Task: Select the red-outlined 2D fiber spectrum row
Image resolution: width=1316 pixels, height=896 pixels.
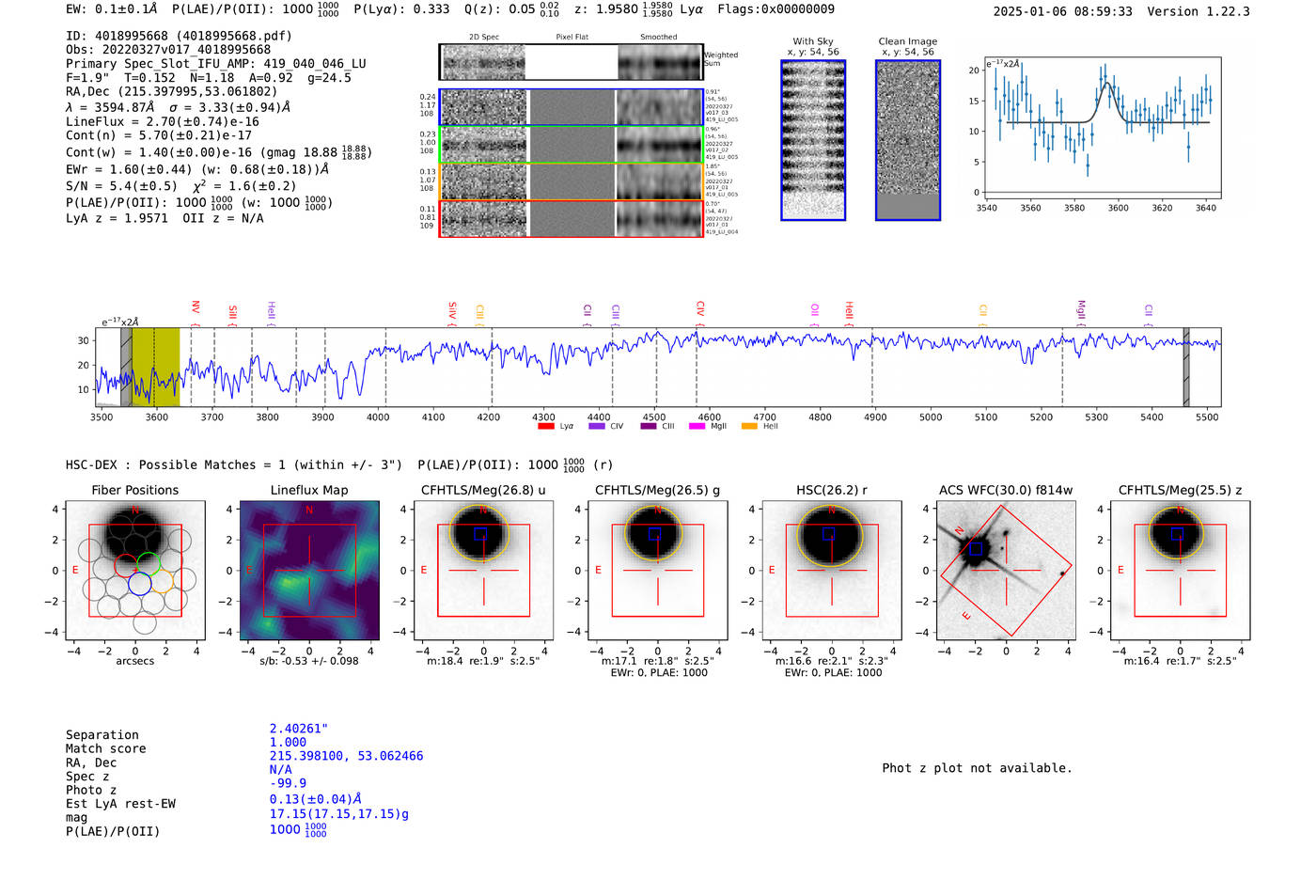Action: (x=571, y=218)
